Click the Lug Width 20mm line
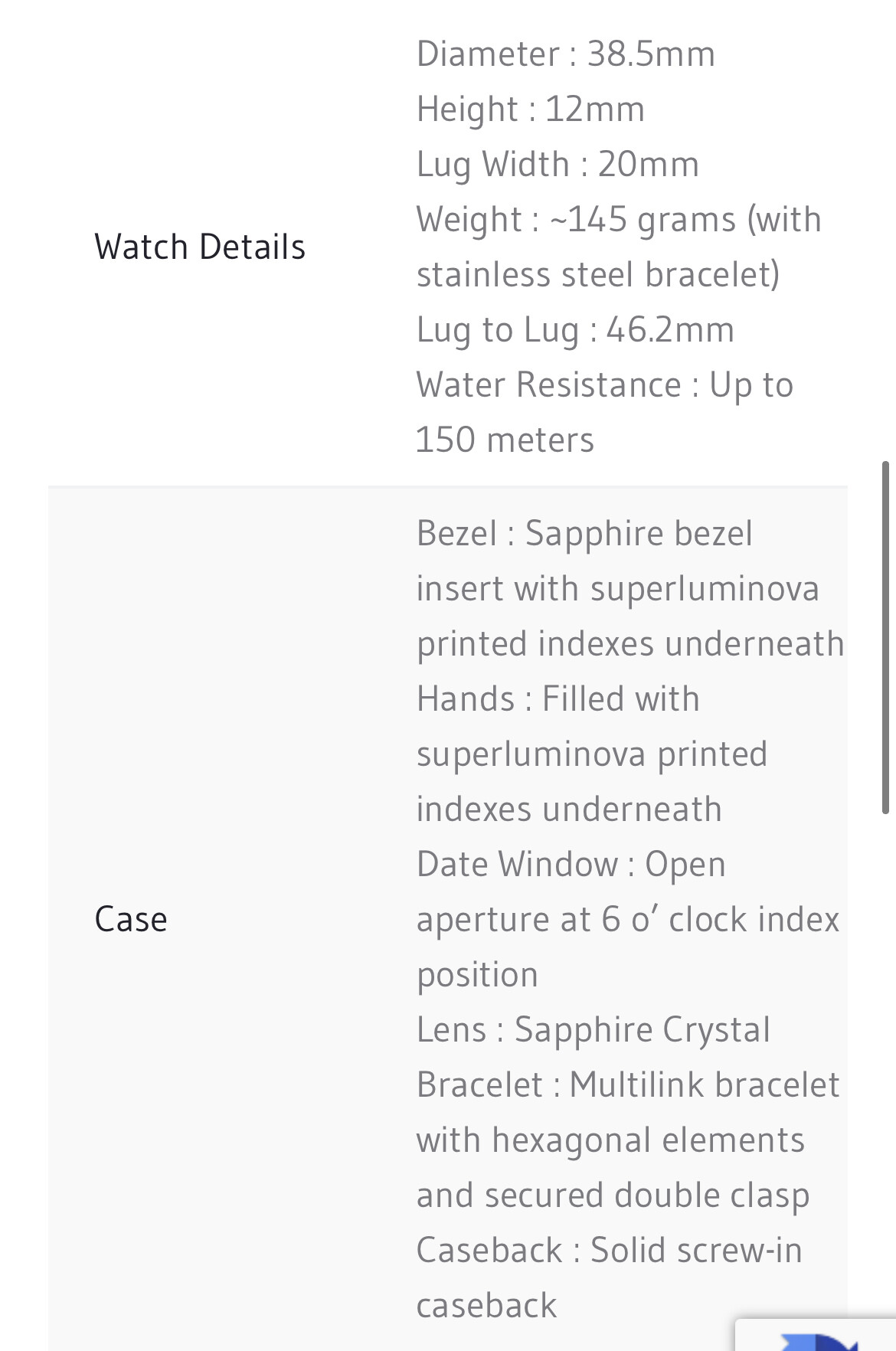 click(558, 164)
